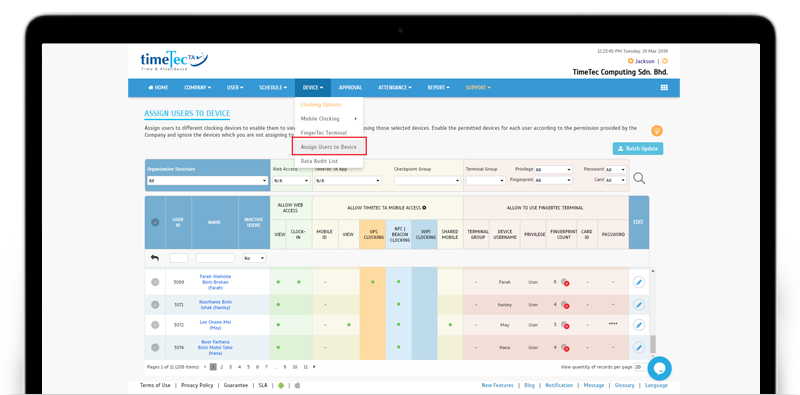Click fingerprint delete icon for May
This screenshot has width=800, height=395.
pyautogui.click(x=565, y=325)
